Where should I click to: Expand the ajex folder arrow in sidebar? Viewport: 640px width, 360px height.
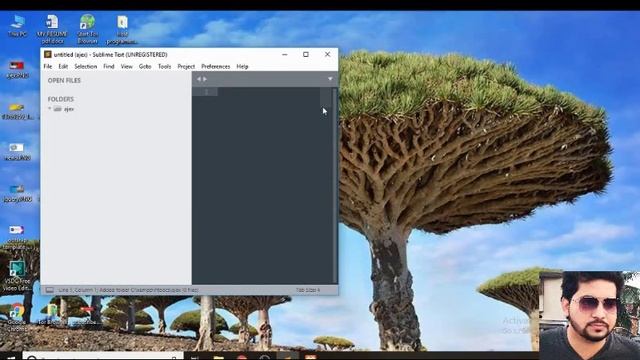pos(49,109)
